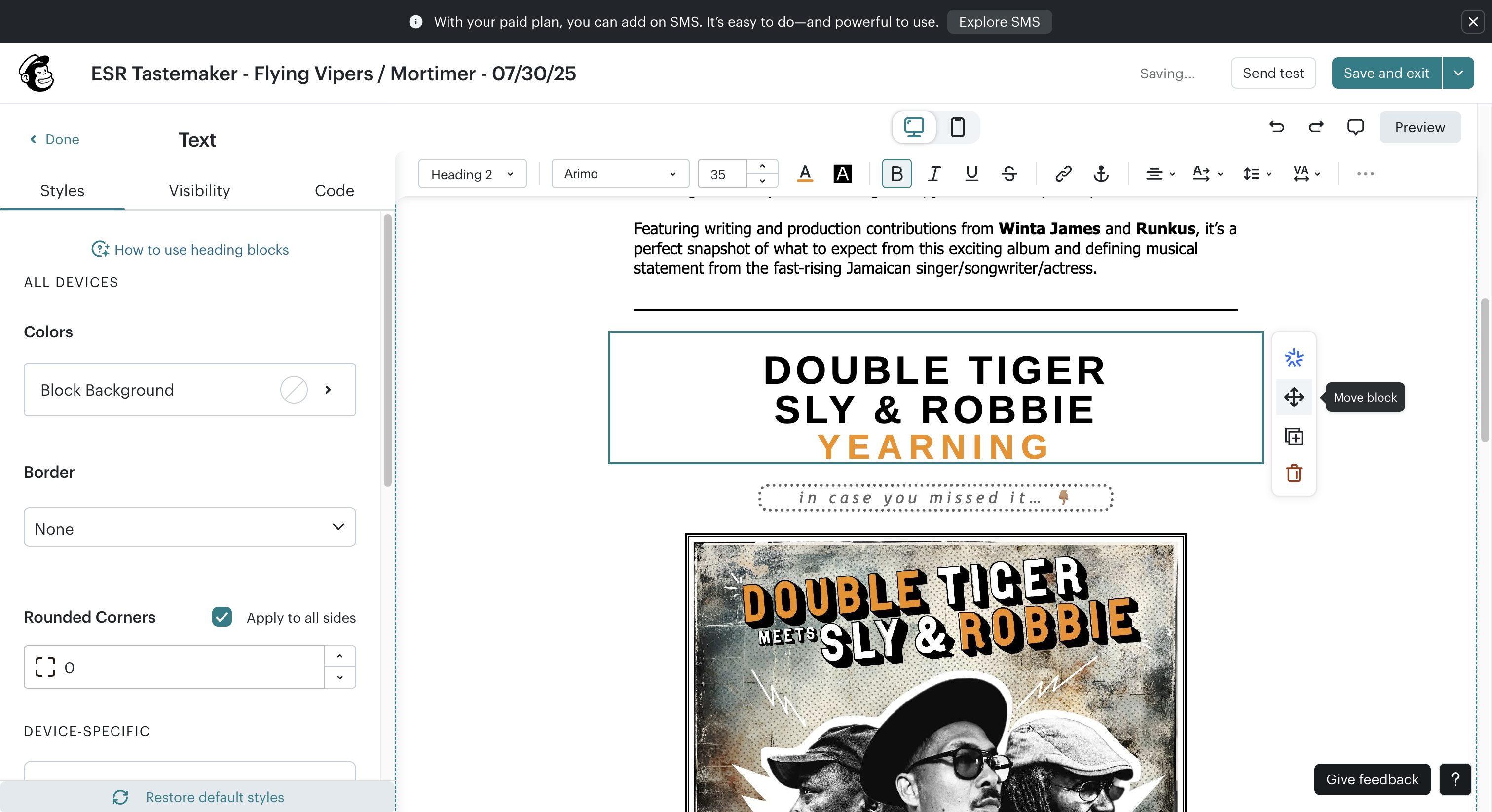Viewport: 1492px width, 812px height.
Task: Toggle strikethrough formatting
Action: 1009,174
